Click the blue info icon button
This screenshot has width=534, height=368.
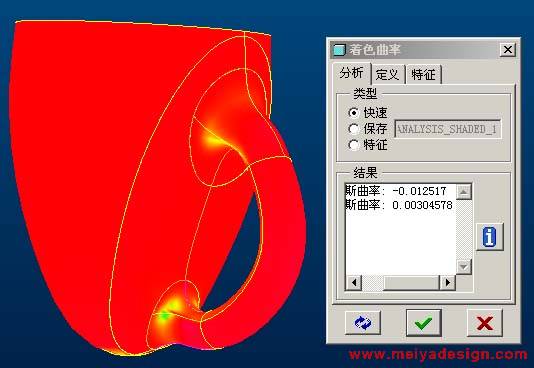click(x=489, y=237)
